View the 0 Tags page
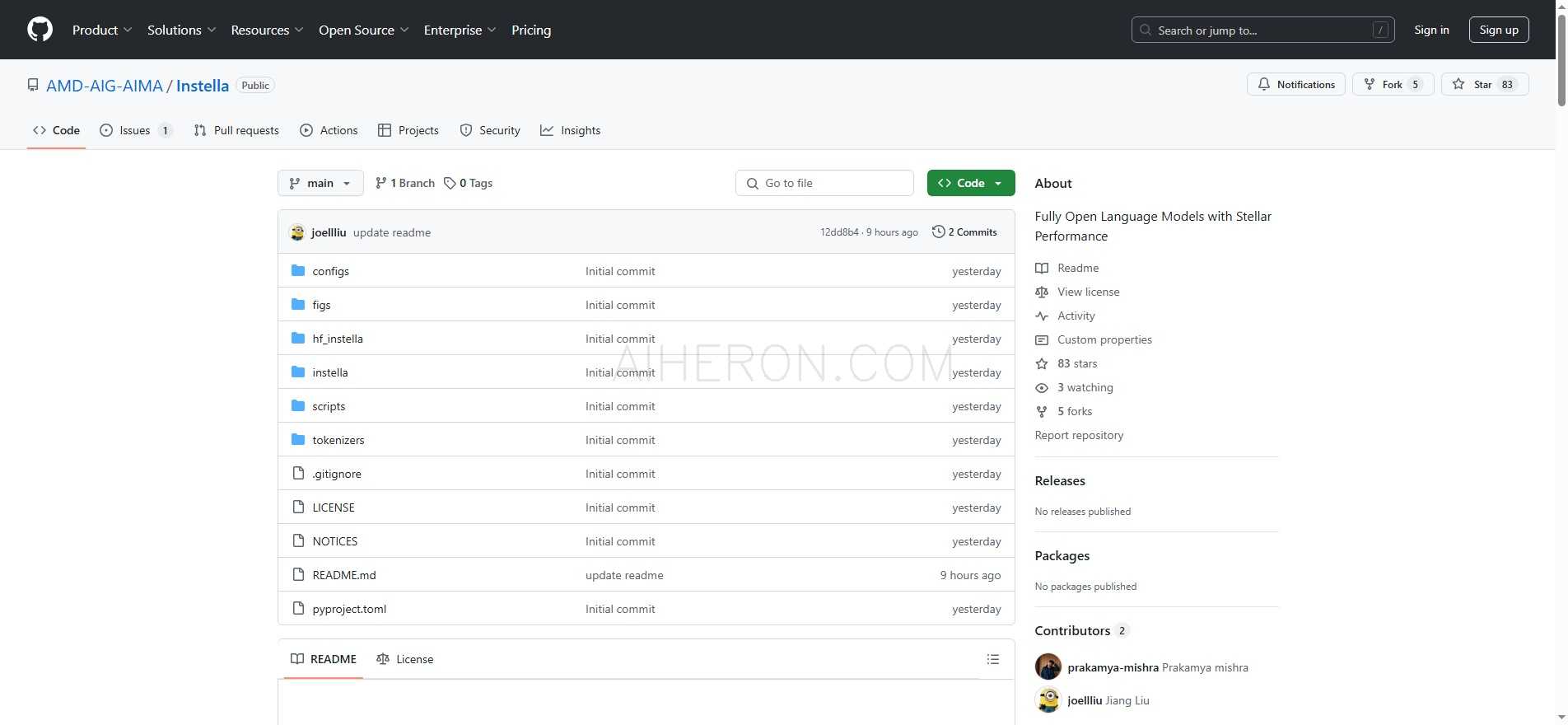The width and height of the screenshot is (1568, 725). (x=468, y=183)
